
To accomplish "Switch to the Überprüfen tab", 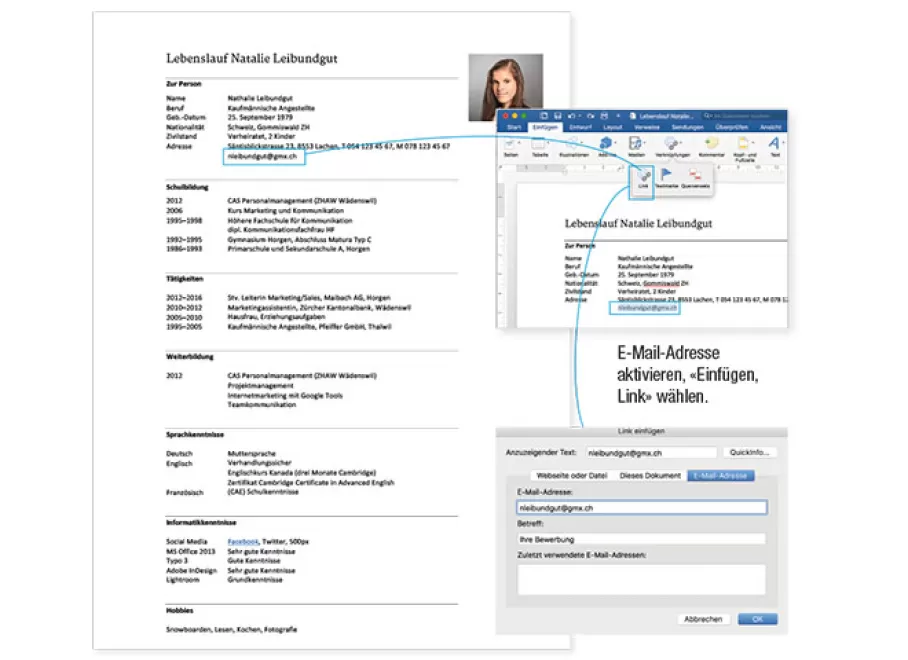I will (731, 127).
